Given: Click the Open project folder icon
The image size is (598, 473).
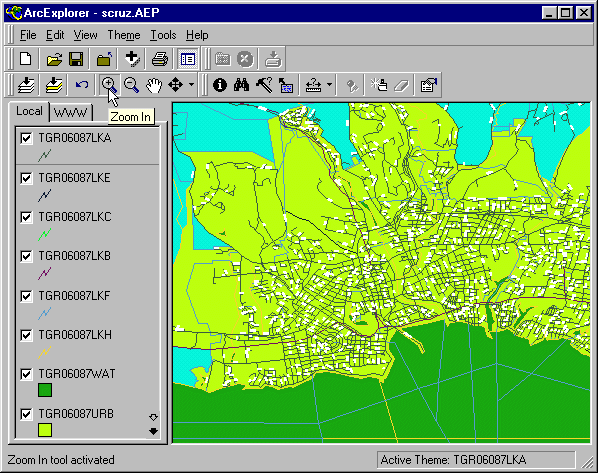Looking at the screenshot, I should [54, 59].
